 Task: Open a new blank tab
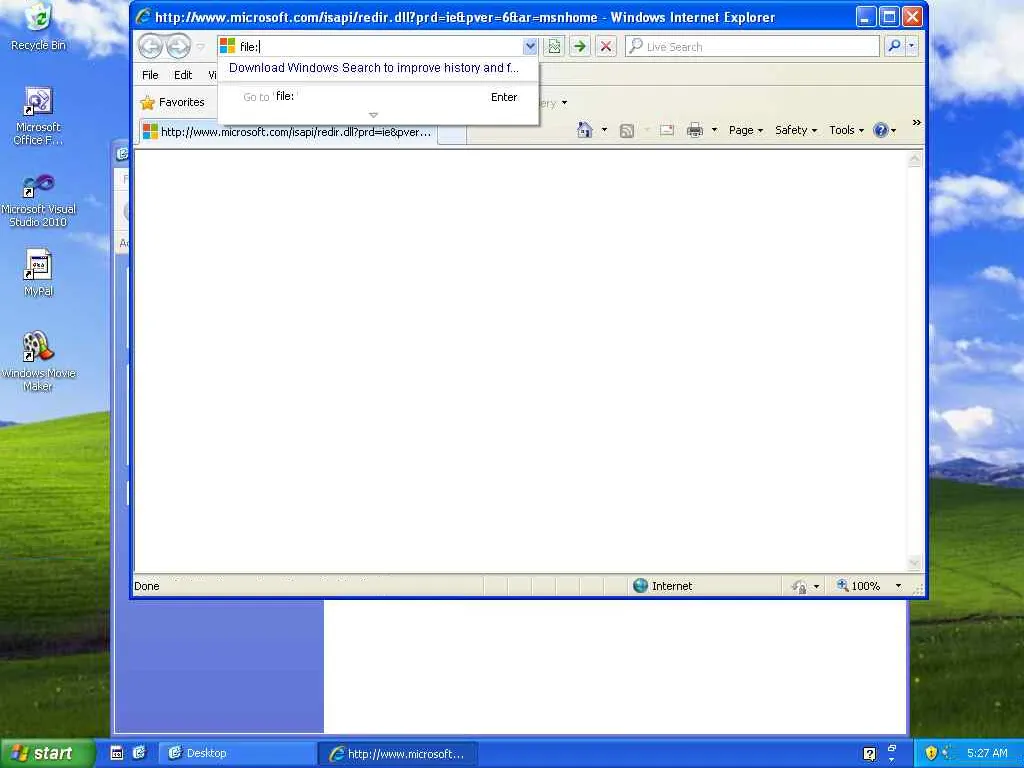coord(452,133)
